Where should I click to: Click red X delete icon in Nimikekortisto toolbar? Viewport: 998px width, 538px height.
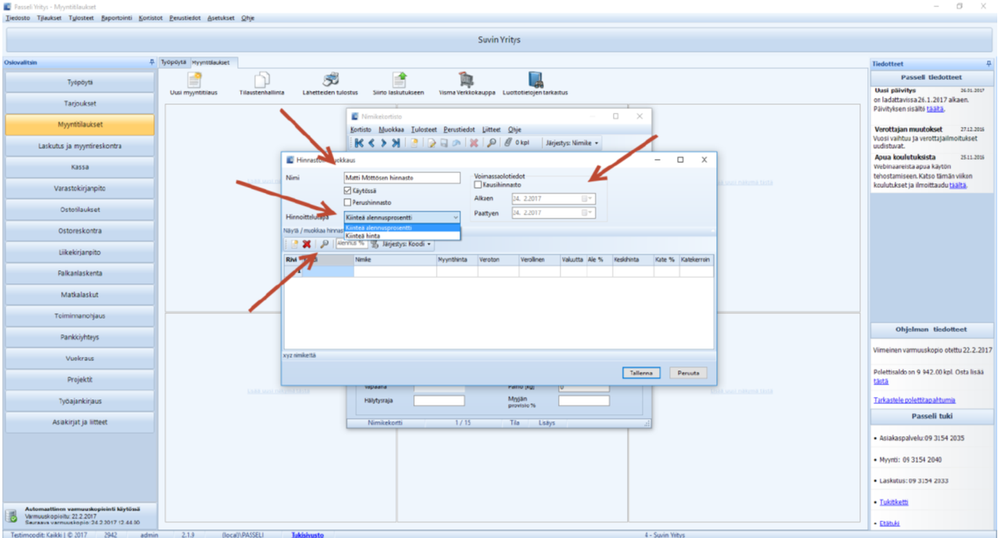(x=474, y=143)
